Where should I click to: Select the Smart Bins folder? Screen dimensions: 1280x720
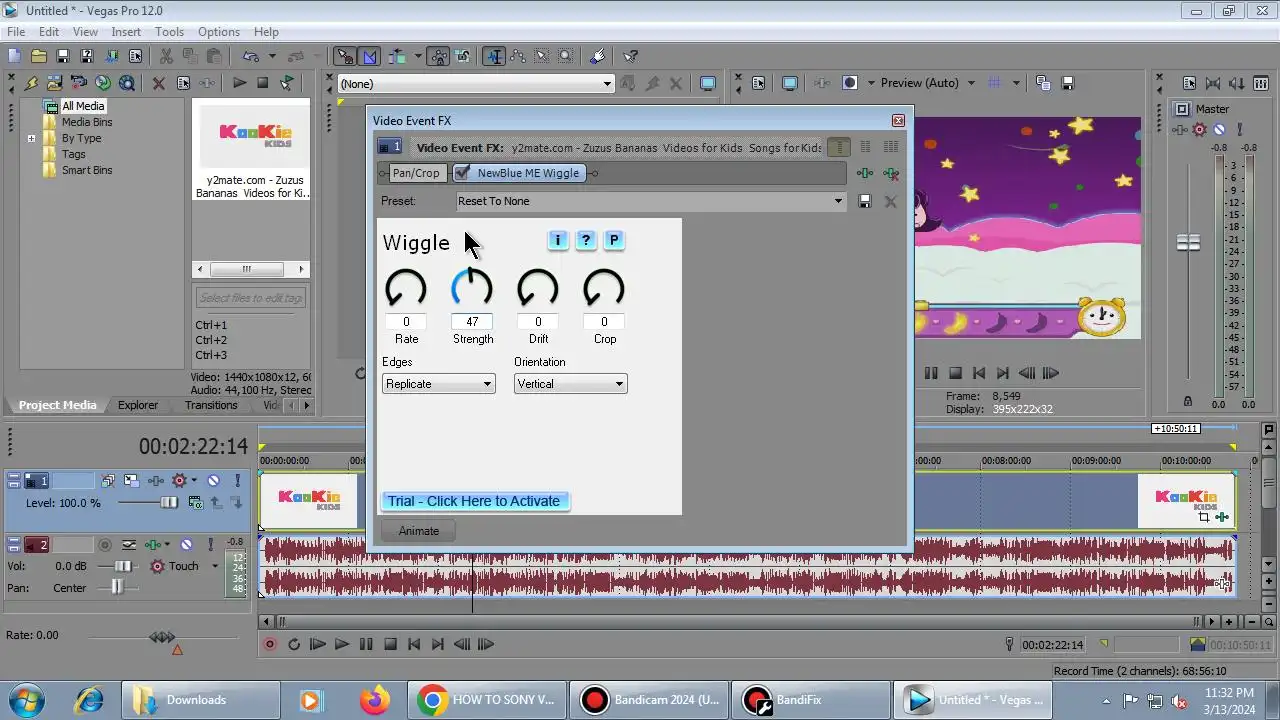87,170
